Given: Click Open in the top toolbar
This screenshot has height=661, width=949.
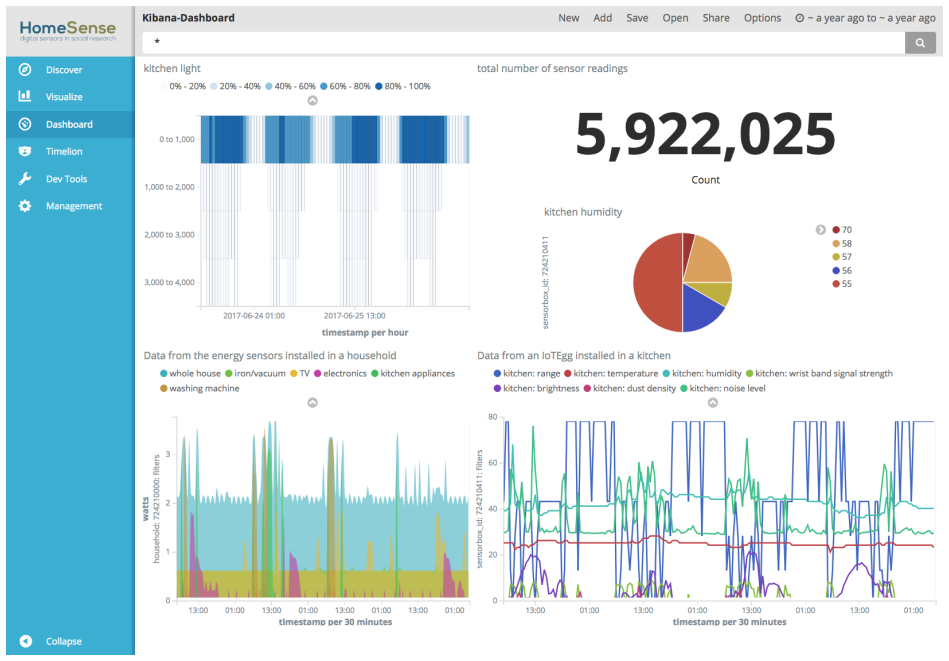Looking at the screenshot, I should (675, 18).
